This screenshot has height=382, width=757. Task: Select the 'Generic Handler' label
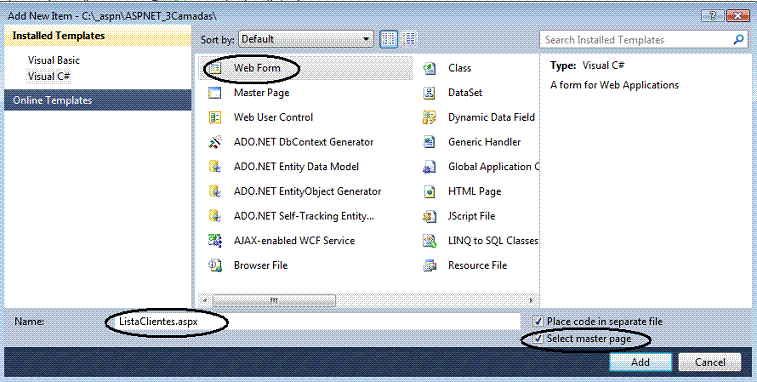[x=484, y=142]
